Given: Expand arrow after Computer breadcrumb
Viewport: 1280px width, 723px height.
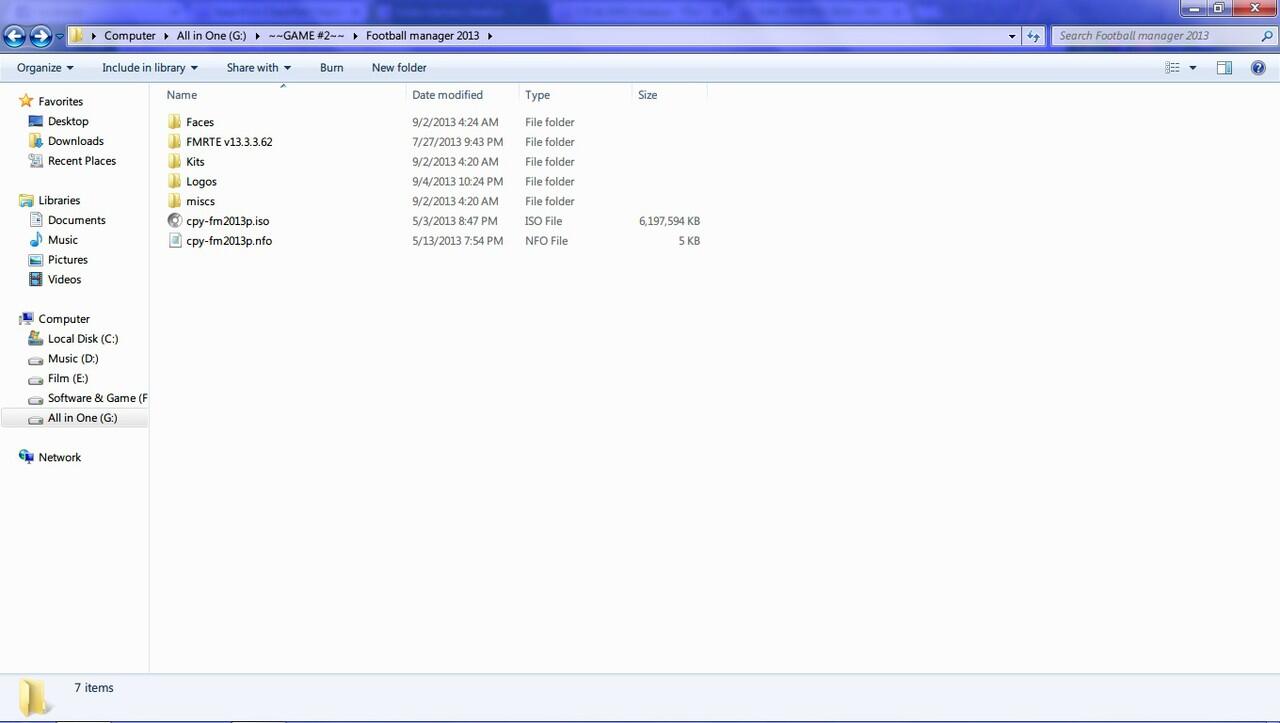Looking at the screenshot, I should (x=167, y=36).
